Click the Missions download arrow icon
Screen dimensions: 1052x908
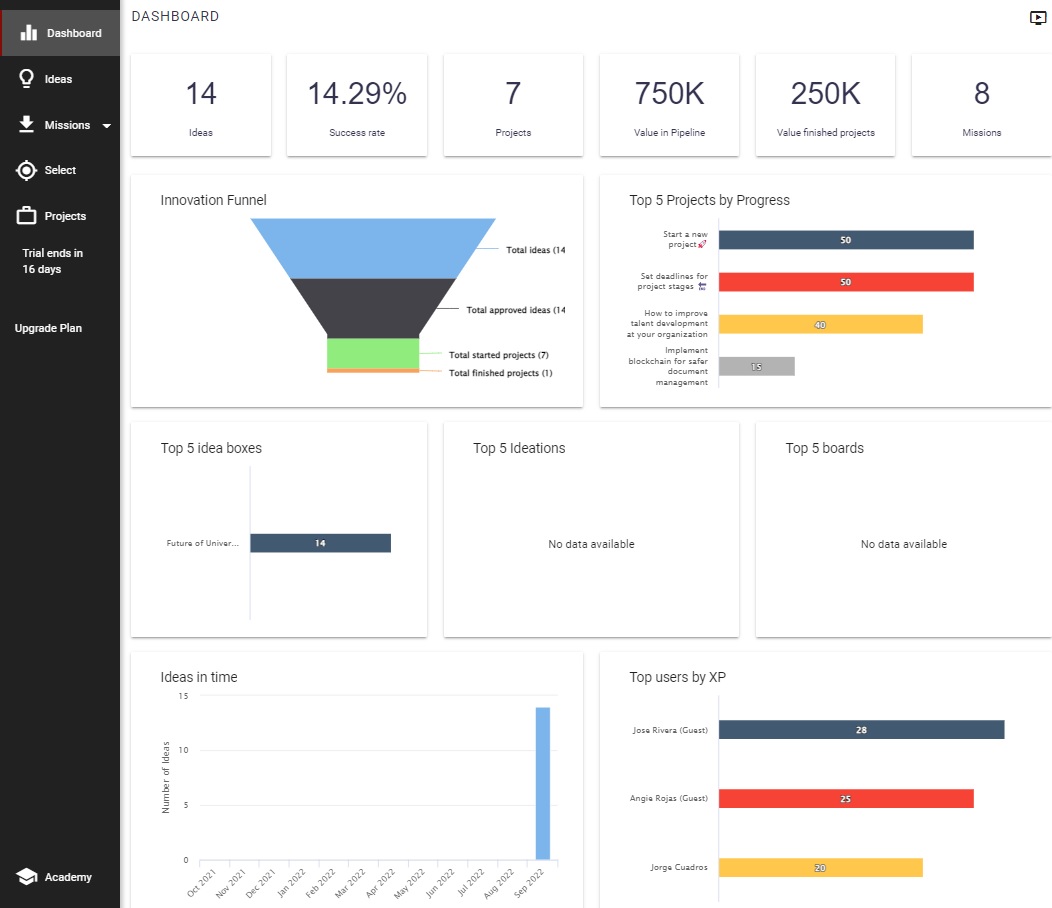point(27,125)
